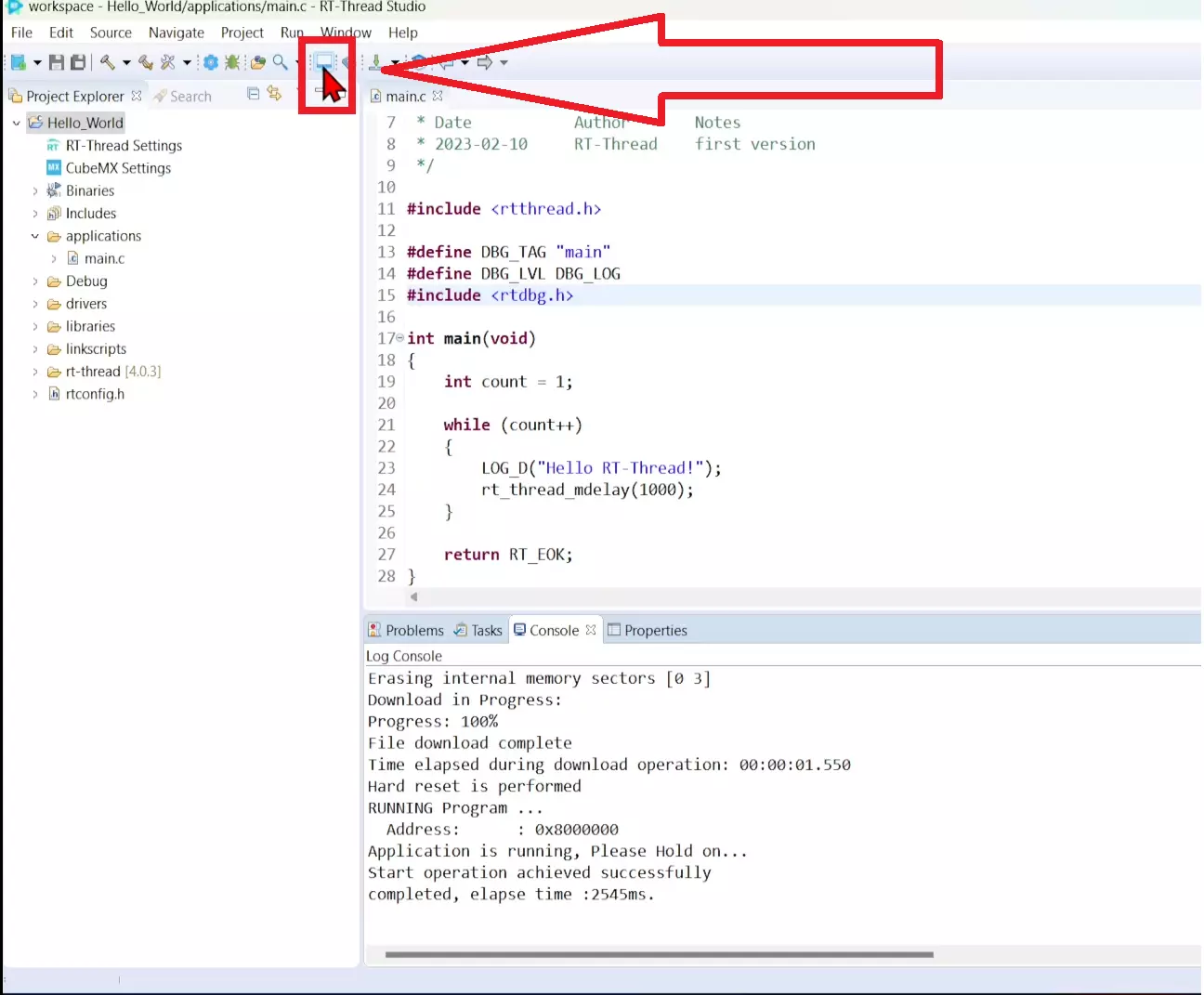Click Collapse All in Project Explorer

[253, 93]
